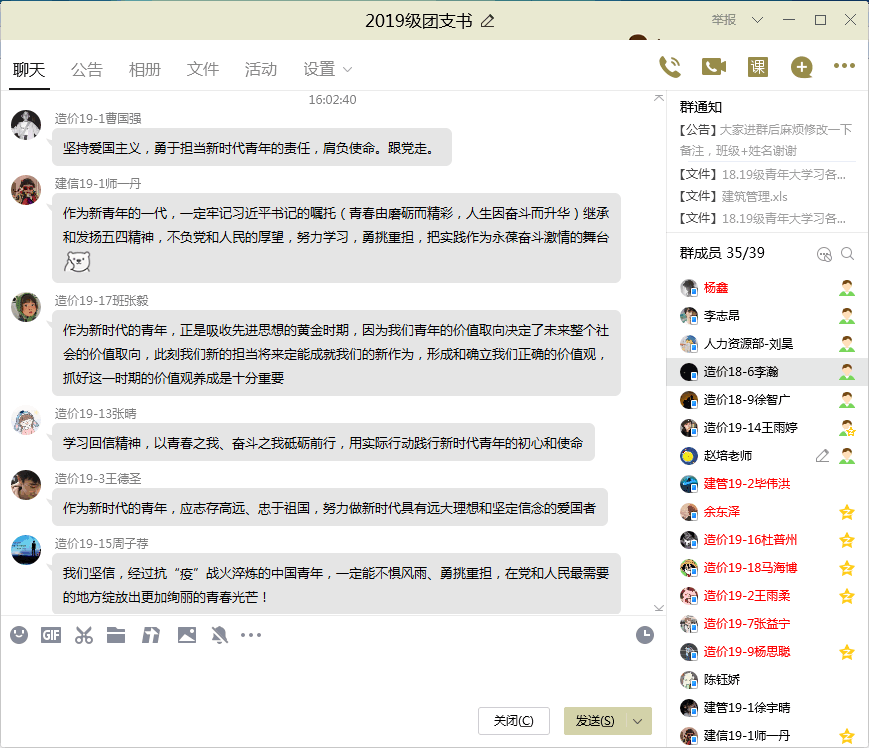The height and width of the screenshot is (748, 869).
Task: Open the emoji picker
Action: tap(19, 635)
